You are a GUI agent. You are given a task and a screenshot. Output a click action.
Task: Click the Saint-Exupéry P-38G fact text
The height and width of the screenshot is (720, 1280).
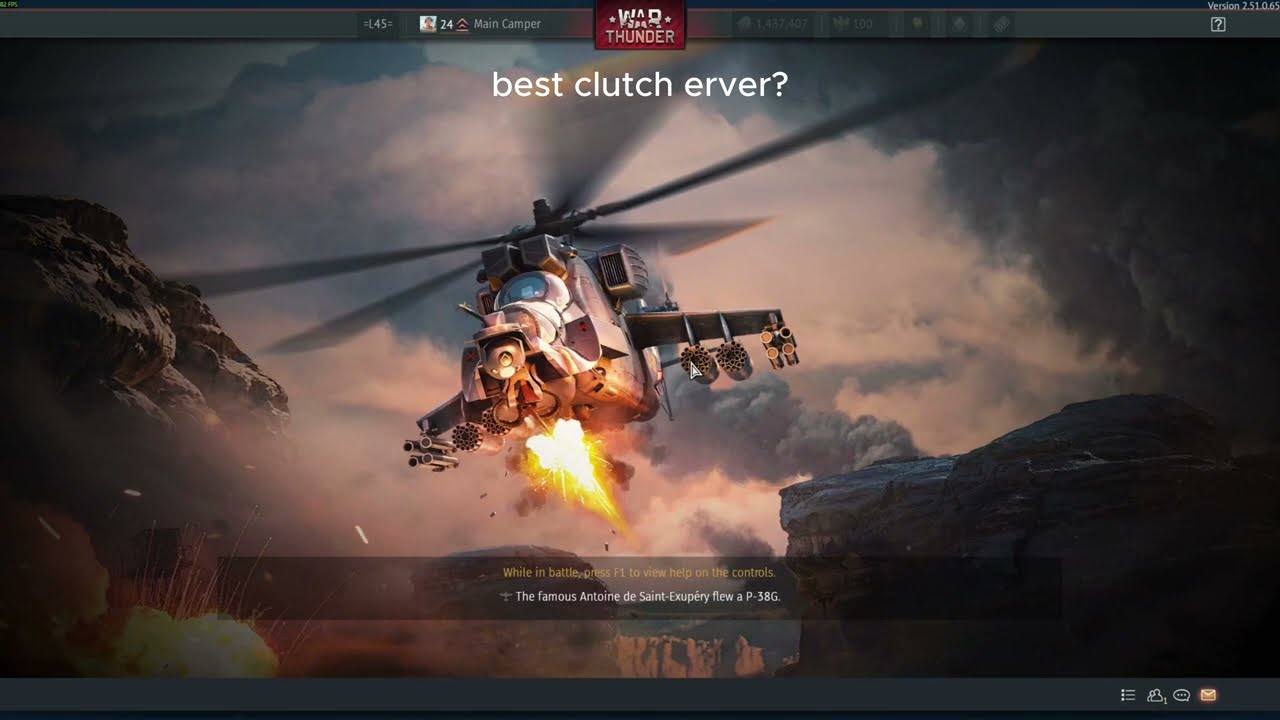(x=648, y=596)
